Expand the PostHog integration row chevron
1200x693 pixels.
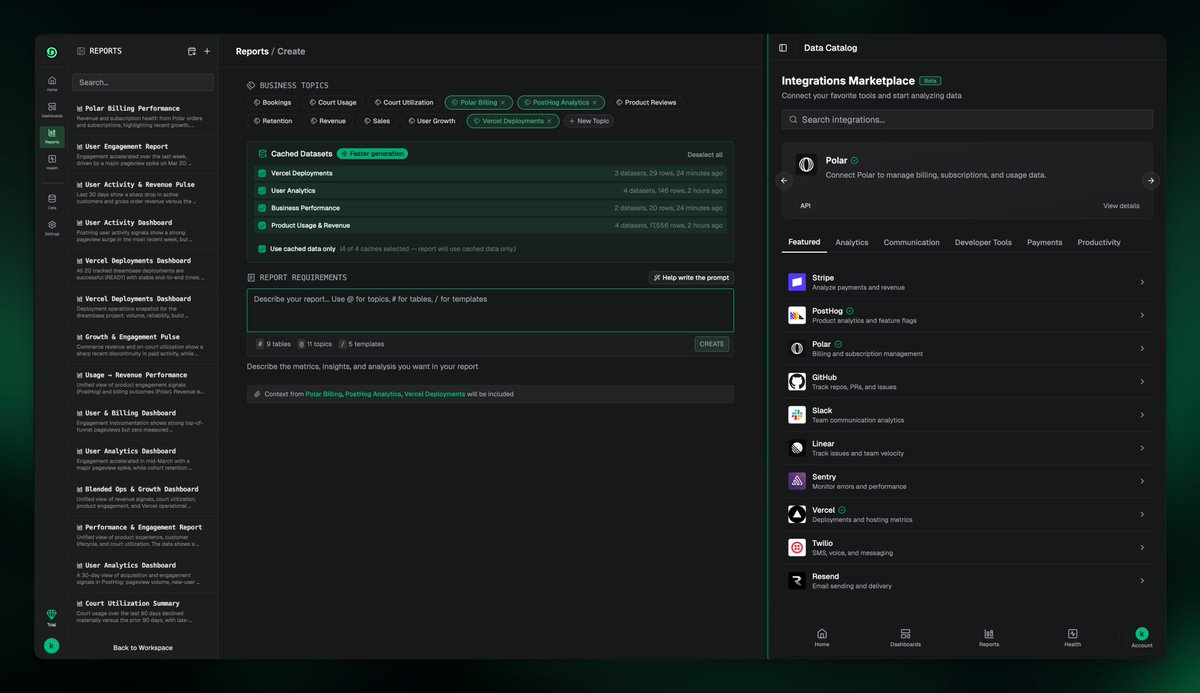pos(1142,315)
